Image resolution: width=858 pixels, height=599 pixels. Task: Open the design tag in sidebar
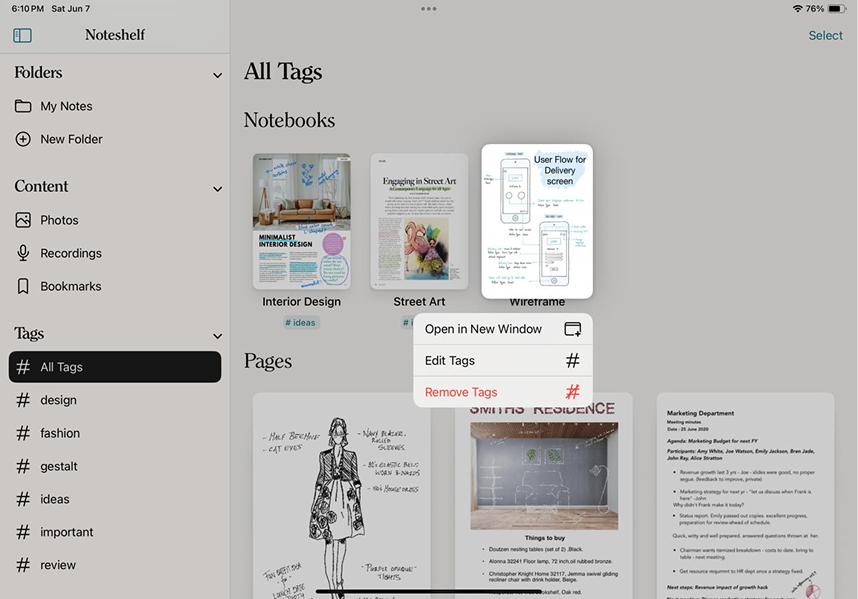(x=58, y=400)
